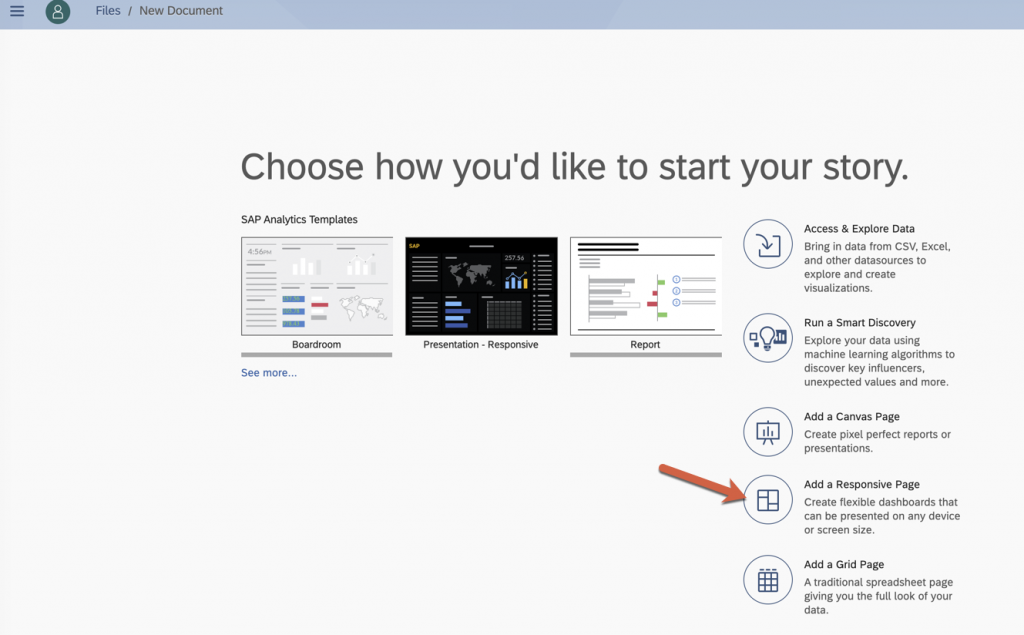Click New Document breadcrumb label
The image size is (1024, 635).
pyautogui.click(x=181, y=10)
